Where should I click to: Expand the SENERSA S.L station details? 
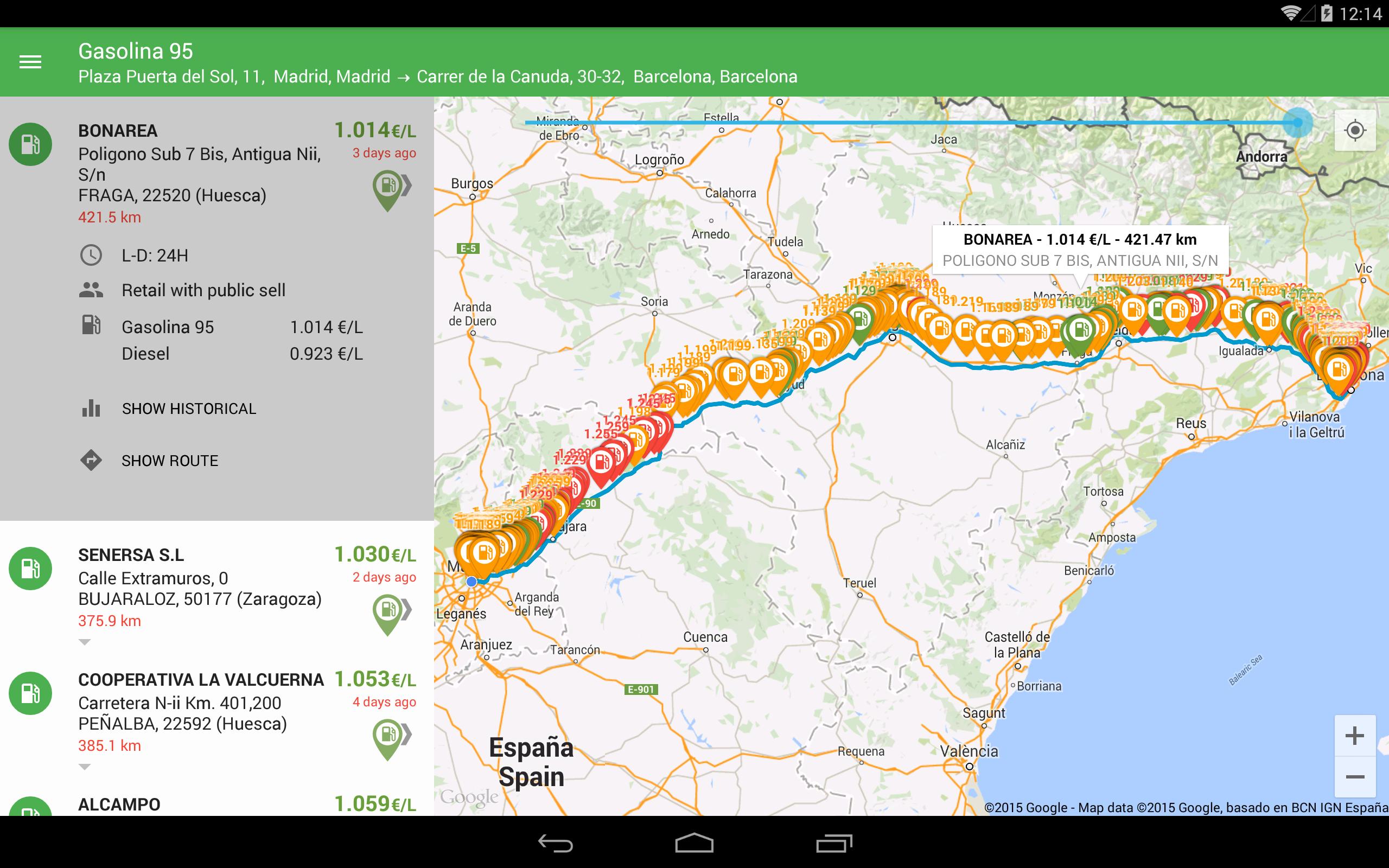point(85,642)
